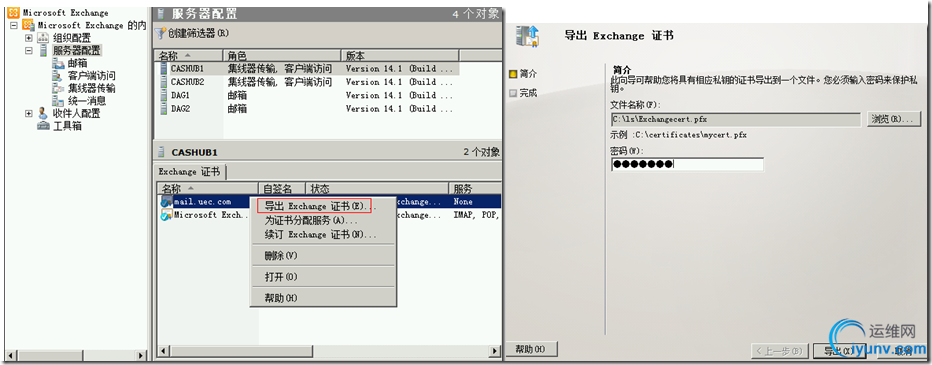
Task: Expand the 收件人配置 tree node
Action: click(x=28, y=113)
